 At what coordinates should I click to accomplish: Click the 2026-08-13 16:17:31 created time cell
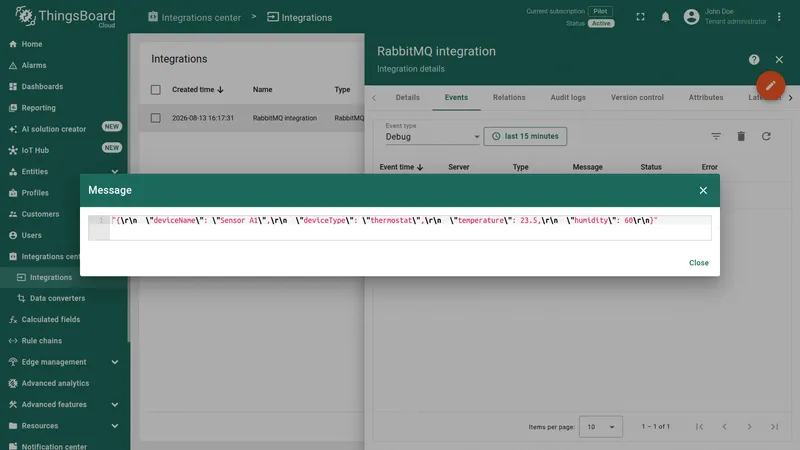click(x=203, y=118)
